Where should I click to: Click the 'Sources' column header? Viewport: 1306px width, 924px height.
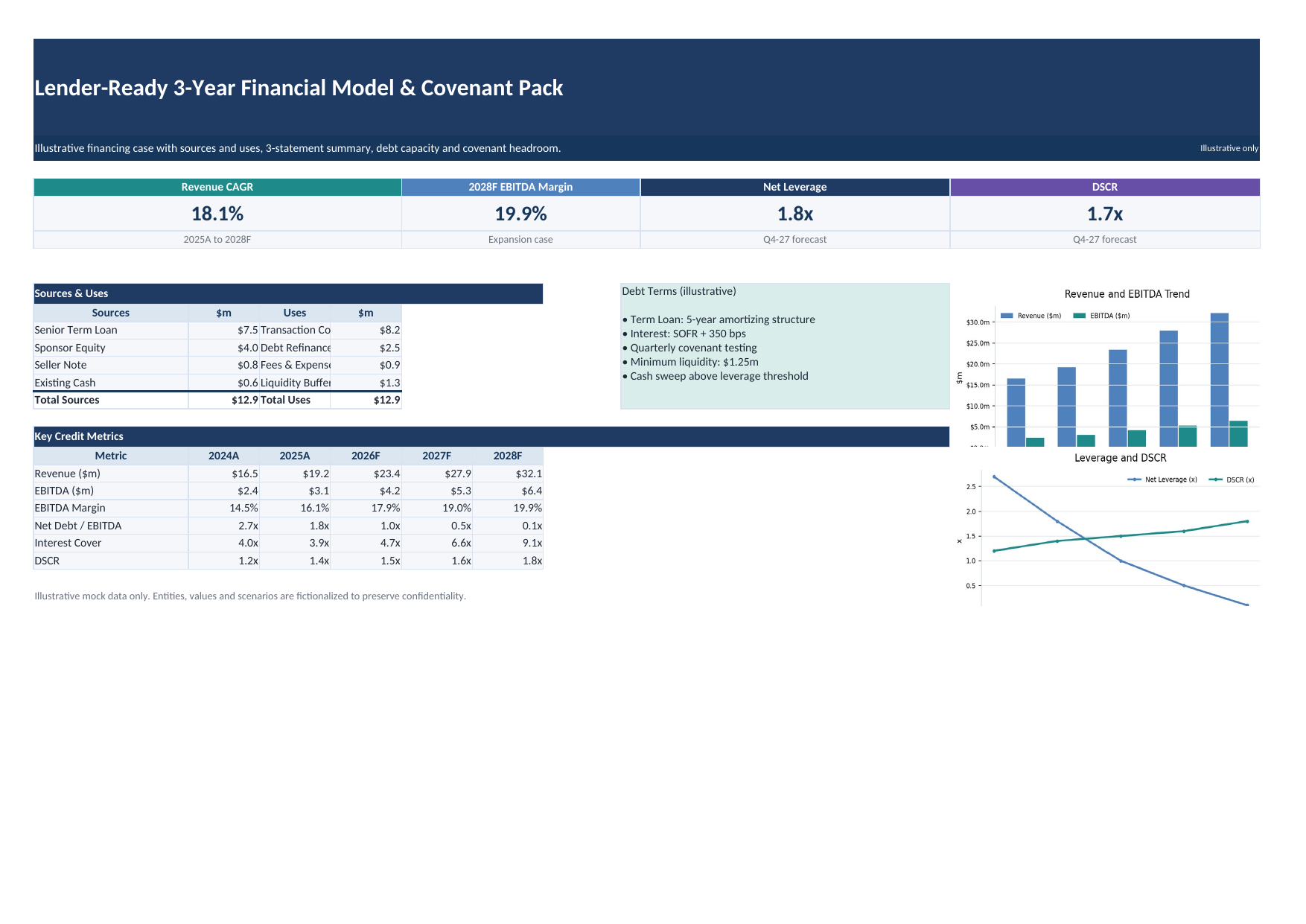pyautogui.click(x=111, y=313)
